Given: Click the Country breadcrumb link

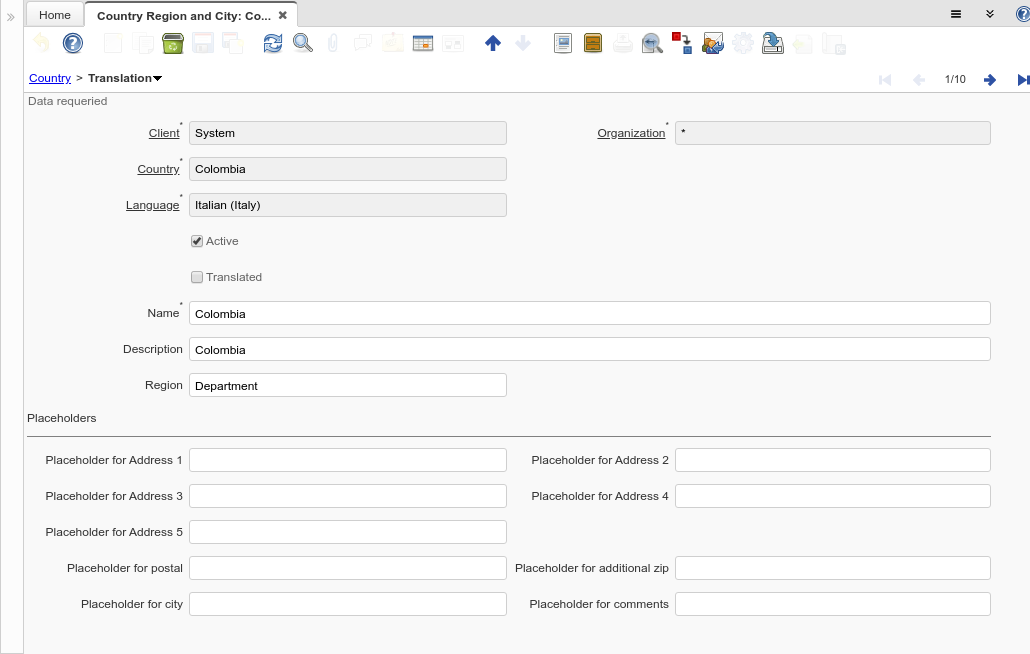Looking at the screenshot, I should [x=50, y=78].
